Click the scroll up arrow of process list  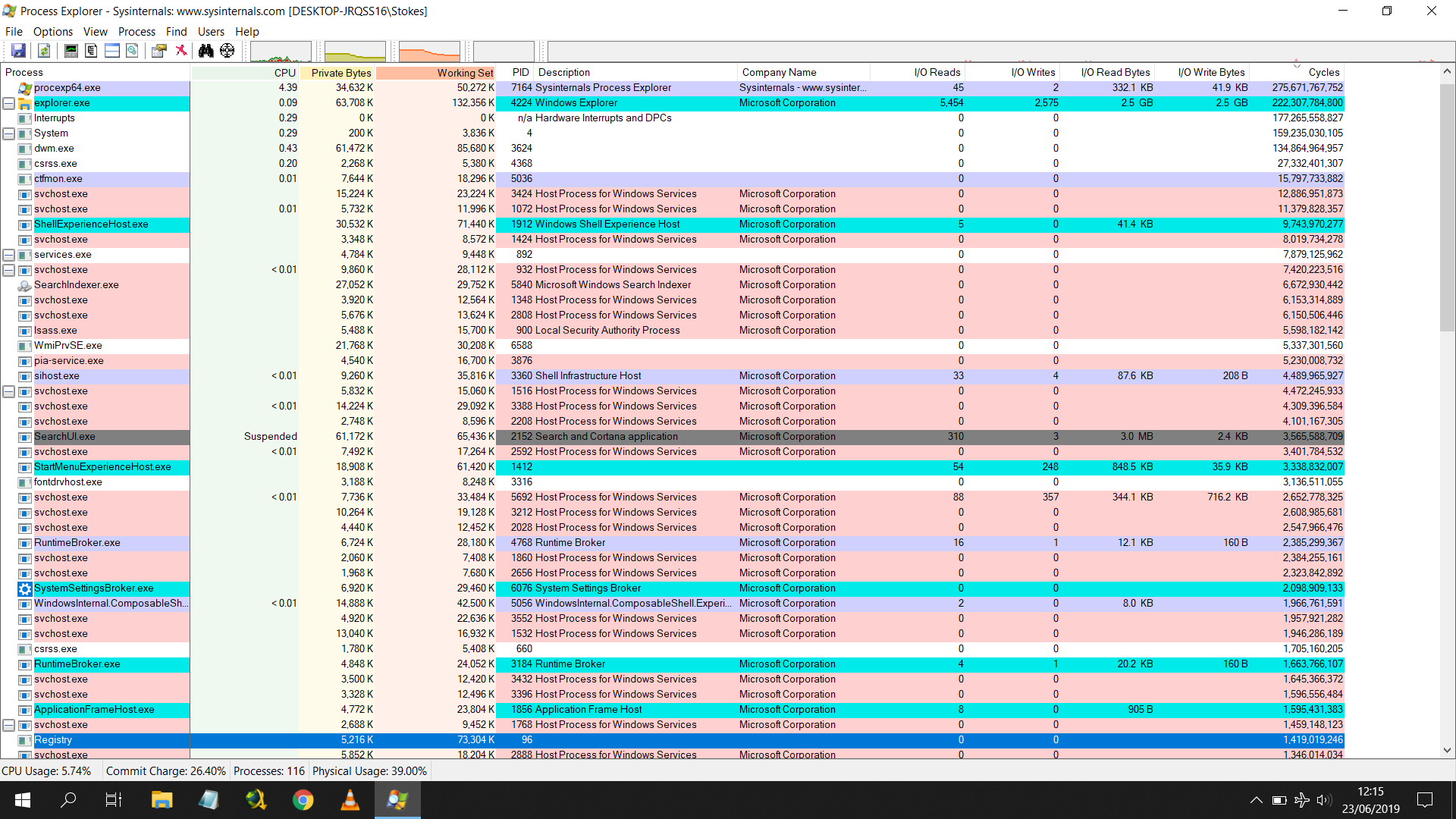(1447, 72)
